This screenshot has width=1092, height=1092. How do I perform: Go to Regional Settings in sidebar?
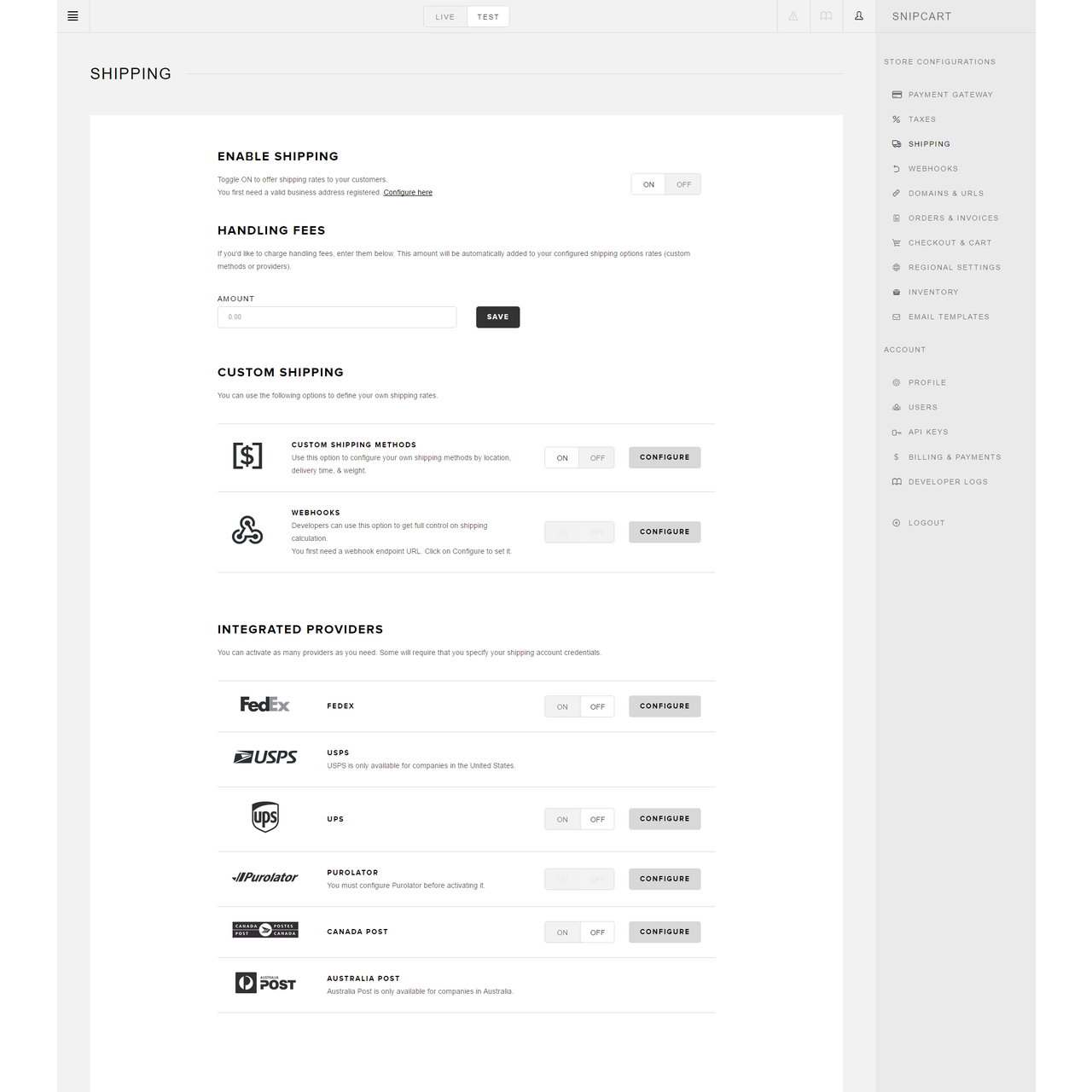coord(954,267)
